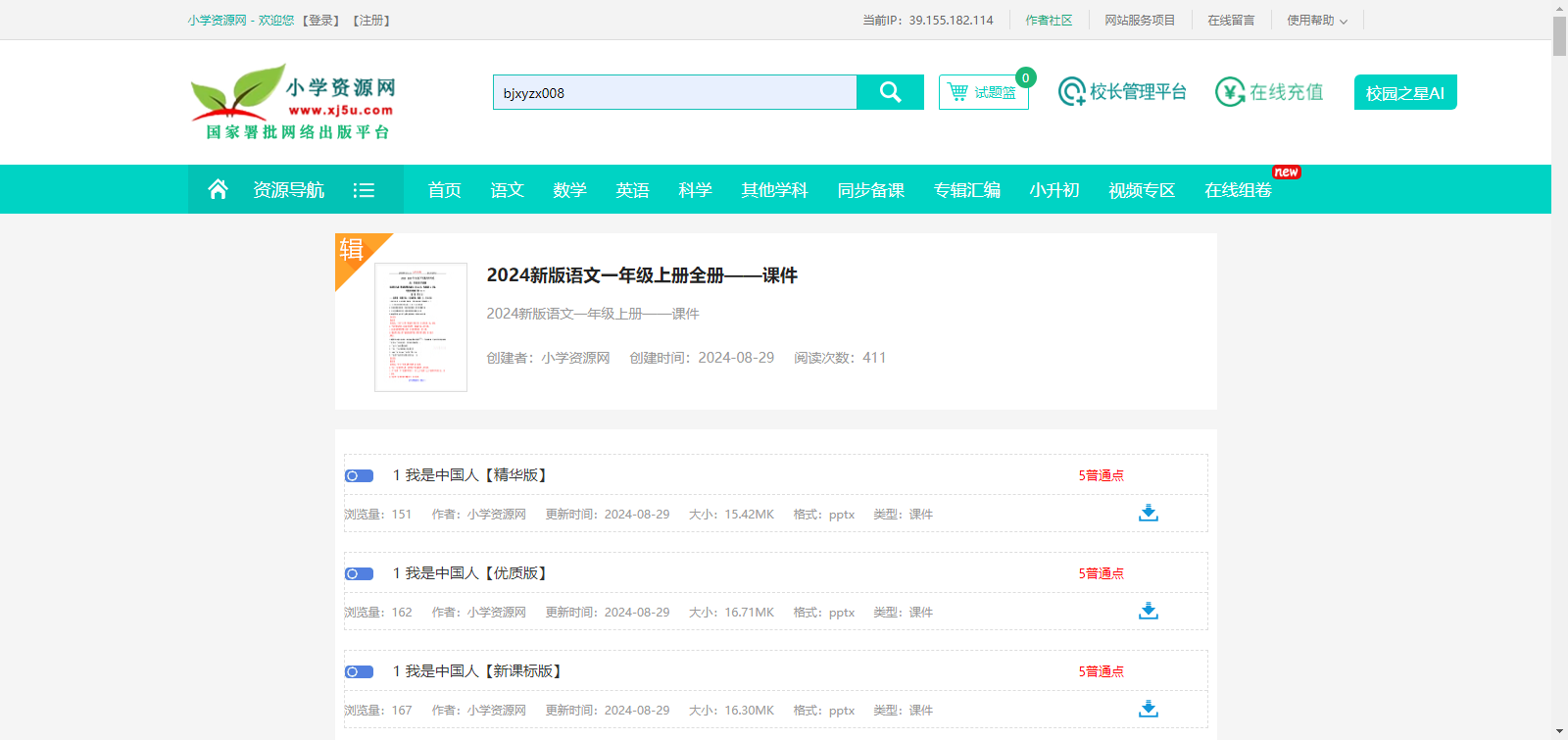Click the scrollbar down arrow
Screen dimensions: 1568x740
[x=1559, y=732]
